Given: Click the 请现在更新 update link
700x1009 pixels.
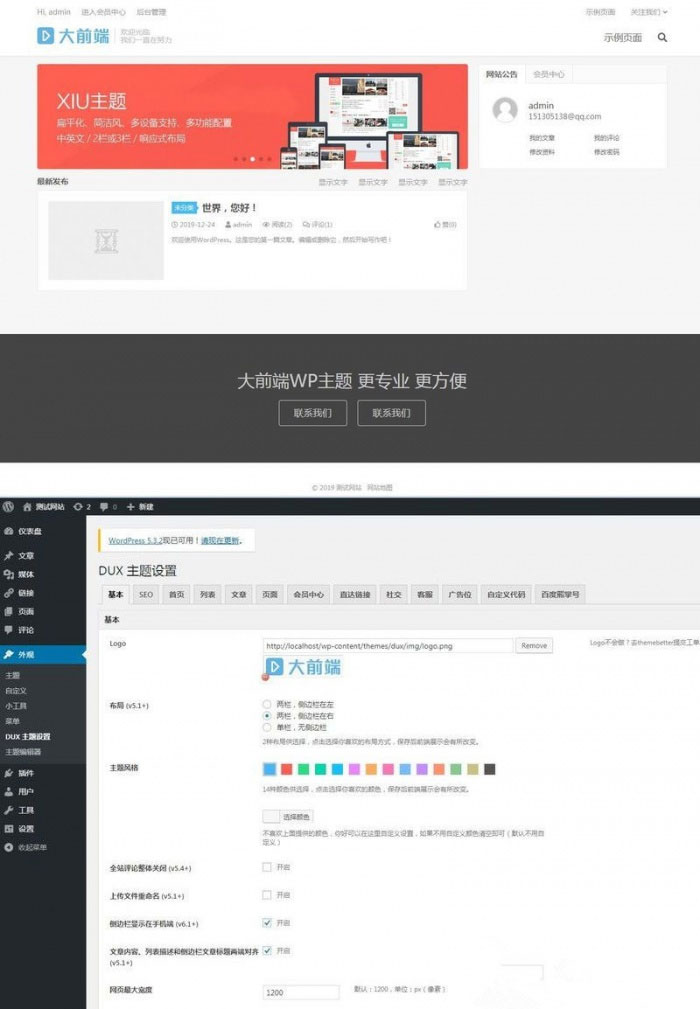Looking at the screenshot, I should pos(220,540).
